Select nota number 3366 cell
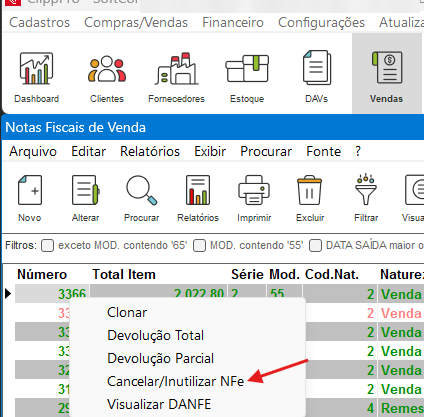Image resolution: width=424 pixels, height=417 pixels. (x=52, y=294)
